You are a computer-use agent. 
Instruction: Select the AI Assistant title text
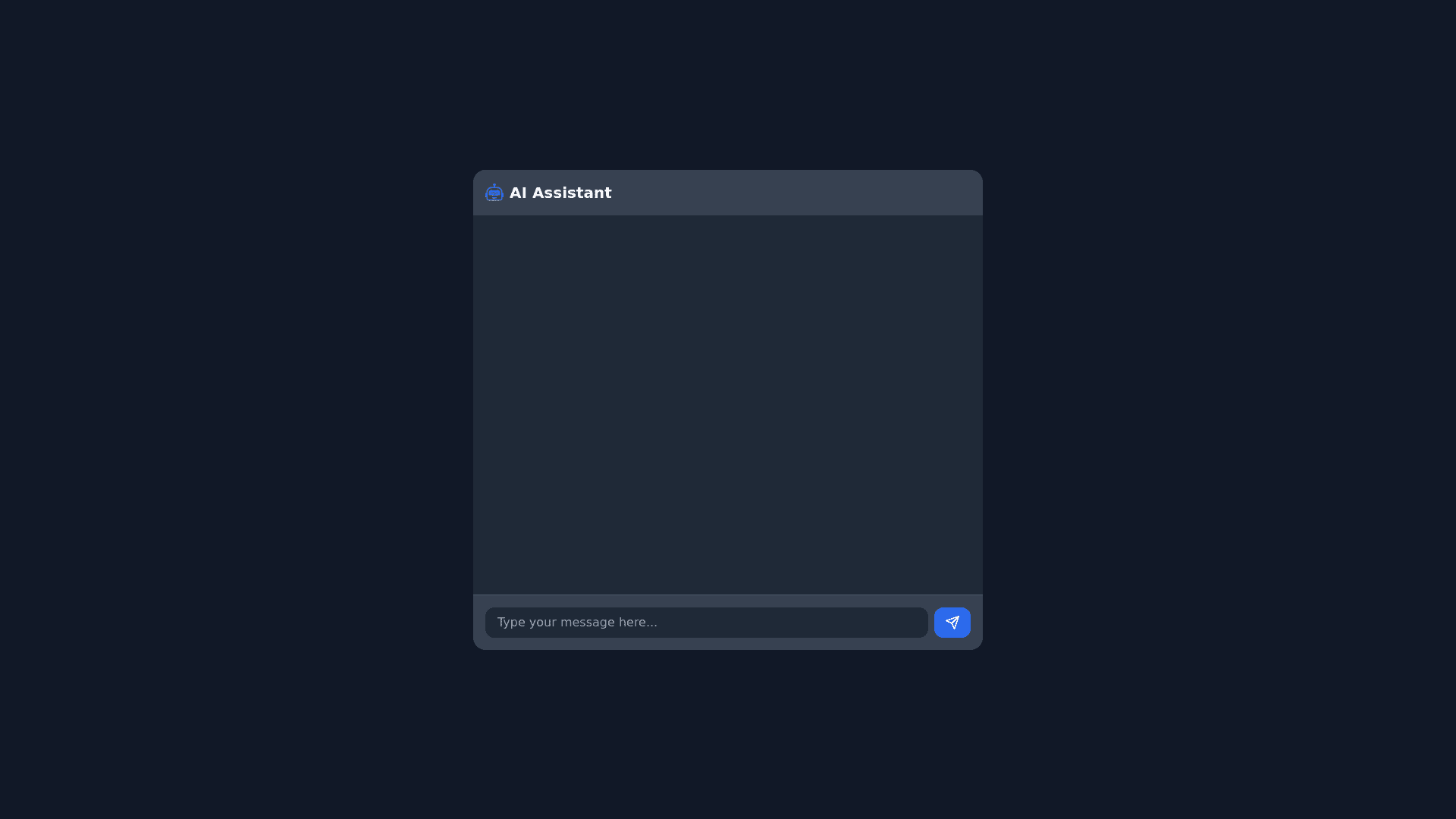coord(560,193)
